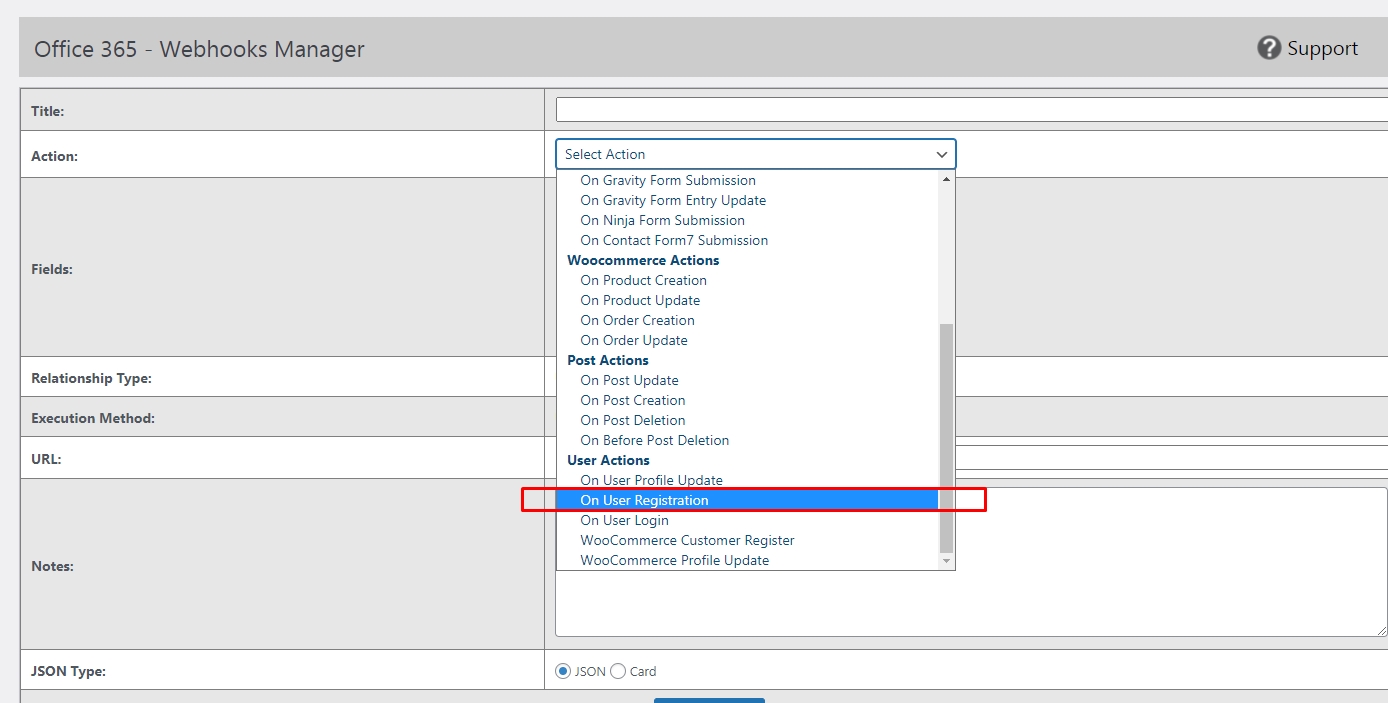Select On Contact Form7 Submission option
The width and height of the screenshot is (1388, 703).
tap(674, 240)
